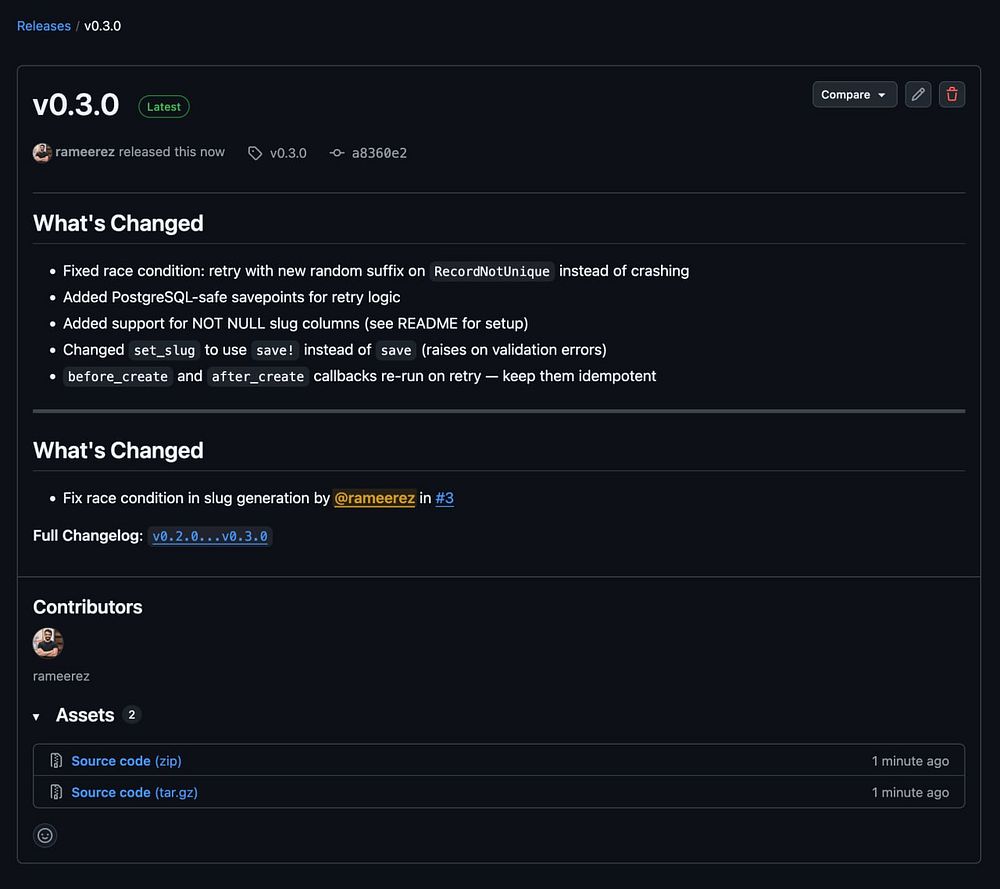
Task: Click the tar.gz file archive icon
Action: point(57,792)
